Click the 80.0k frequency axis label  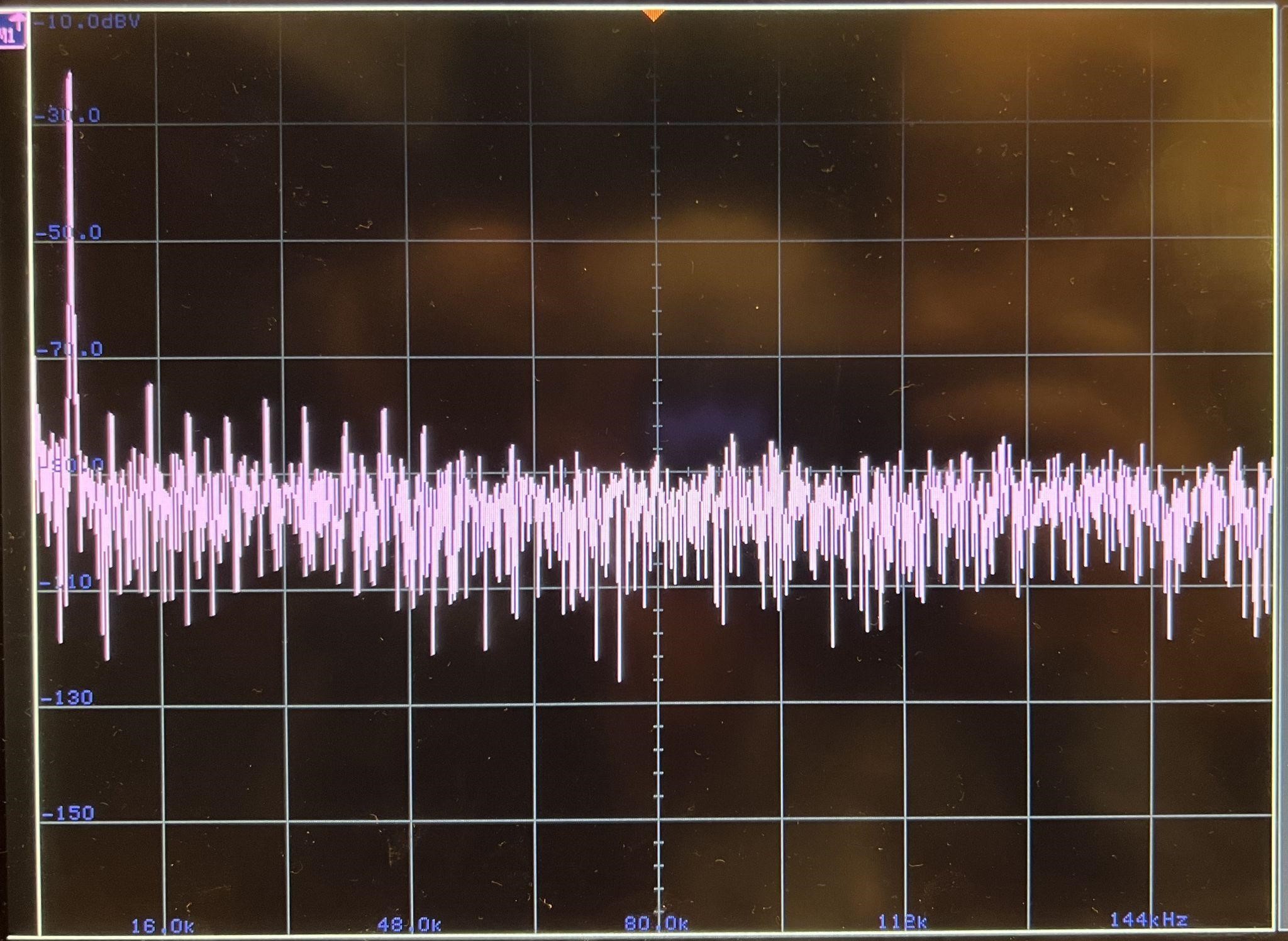pyautogui.click(x=657, y=923)
